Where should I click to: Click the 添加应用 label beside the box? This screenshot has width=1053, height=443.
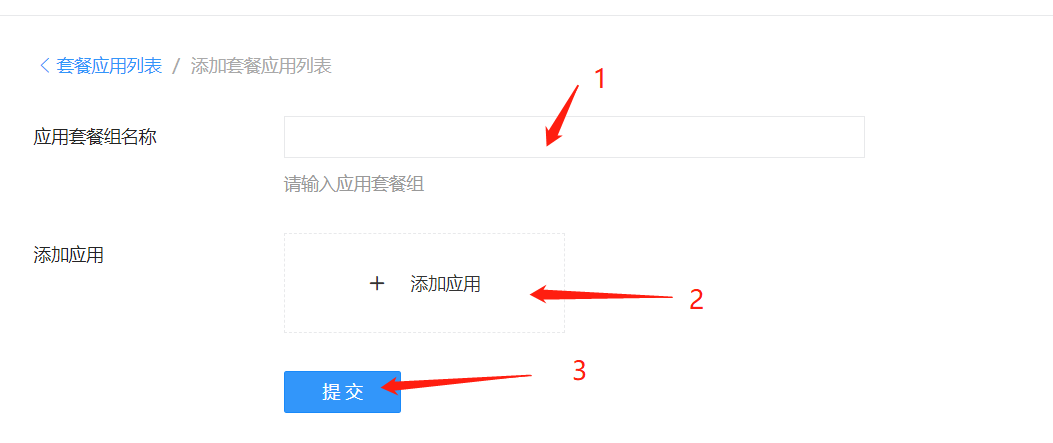pos(68,255)
